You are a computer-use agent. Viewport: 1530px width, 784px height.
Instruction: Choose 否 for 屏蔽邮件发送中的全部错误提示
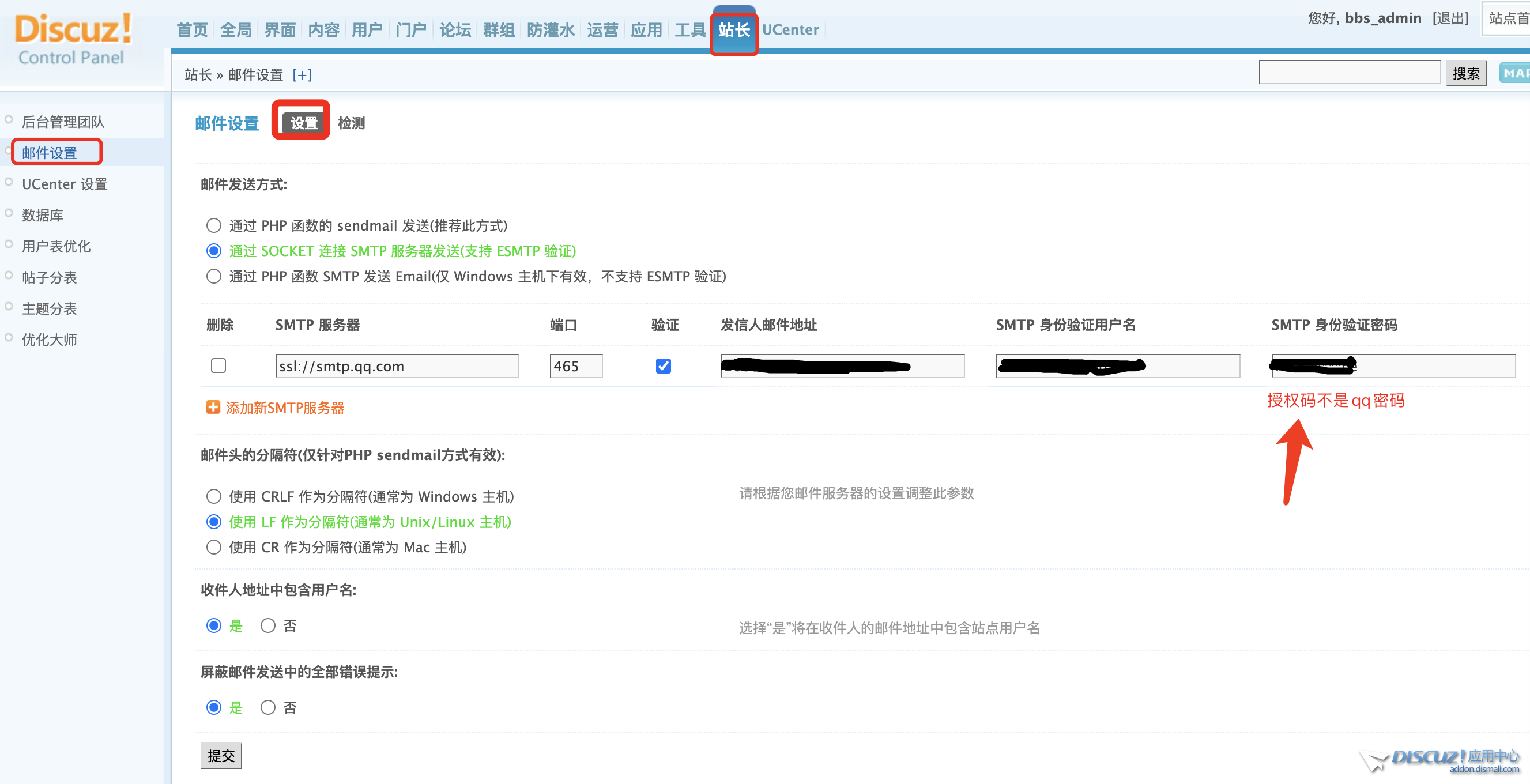tap(268, 707)
